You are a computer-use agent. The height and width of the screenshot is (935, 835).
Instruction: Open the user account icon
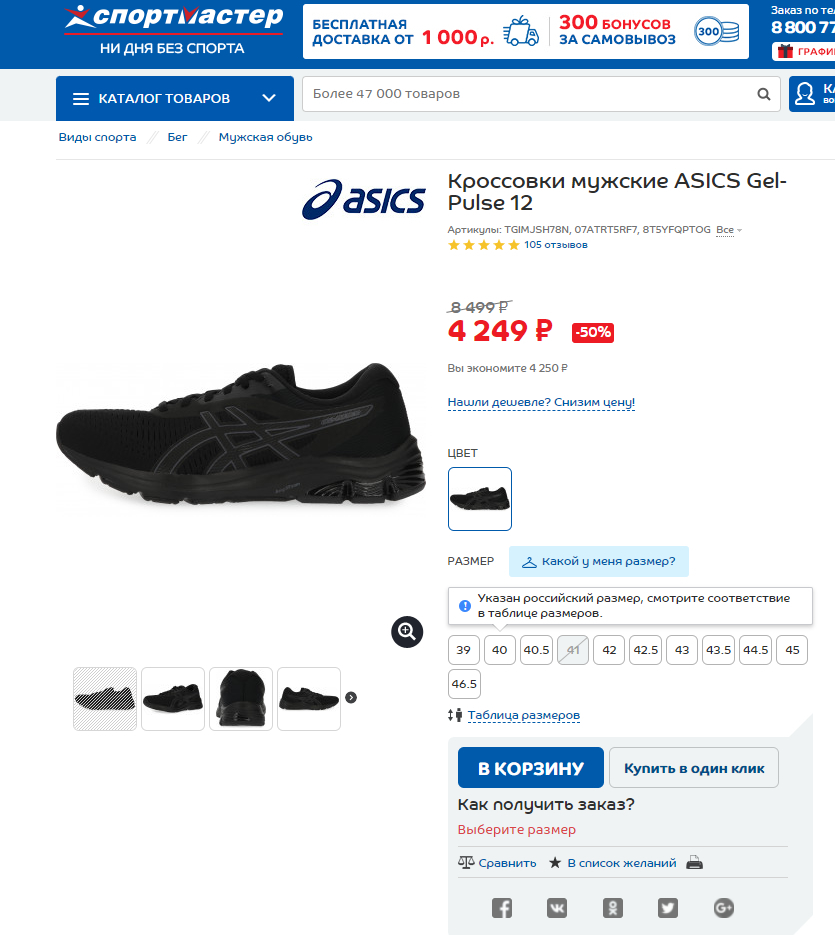805,95
